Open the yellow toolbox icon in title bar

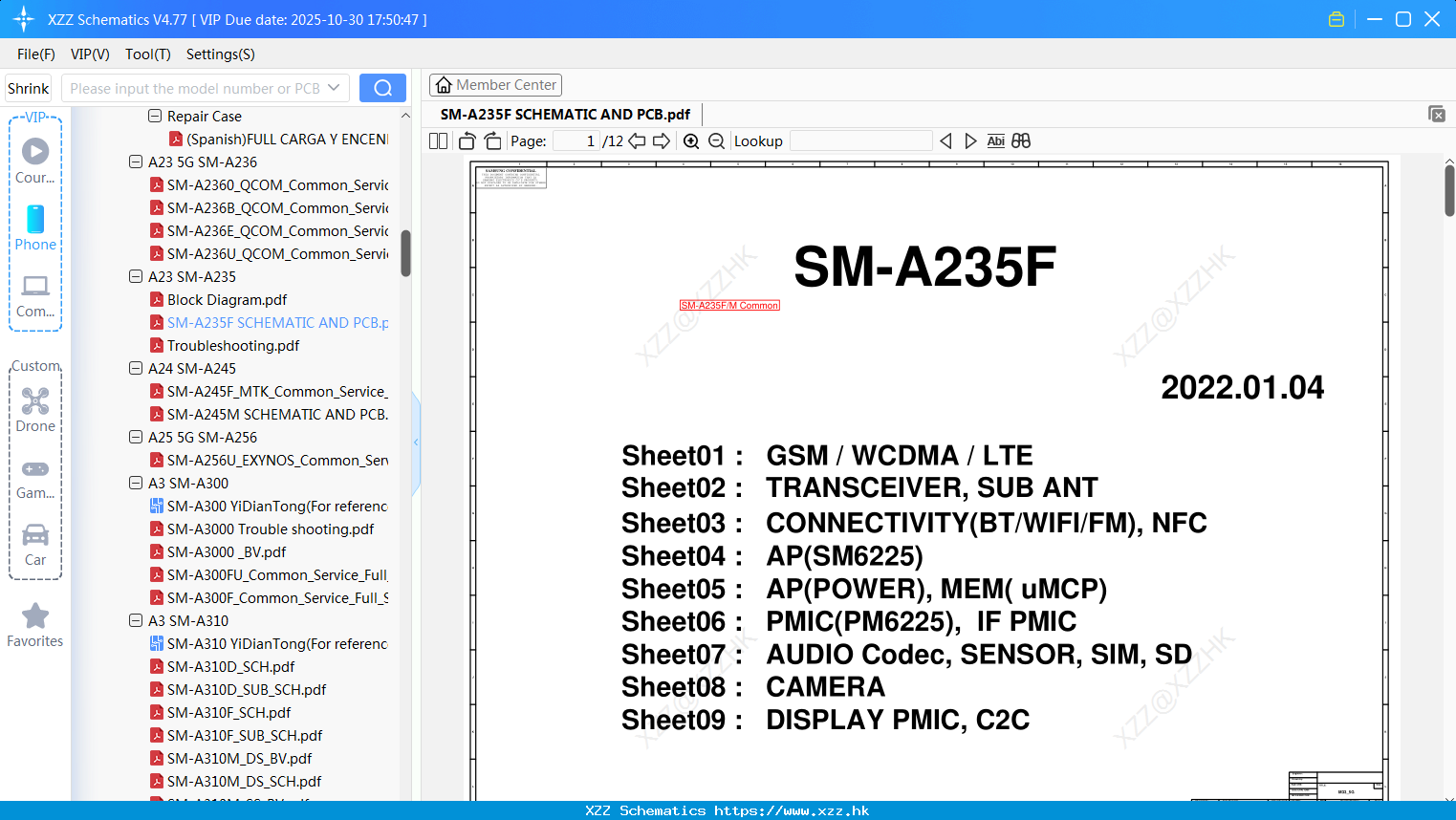tap(1336, 19)
